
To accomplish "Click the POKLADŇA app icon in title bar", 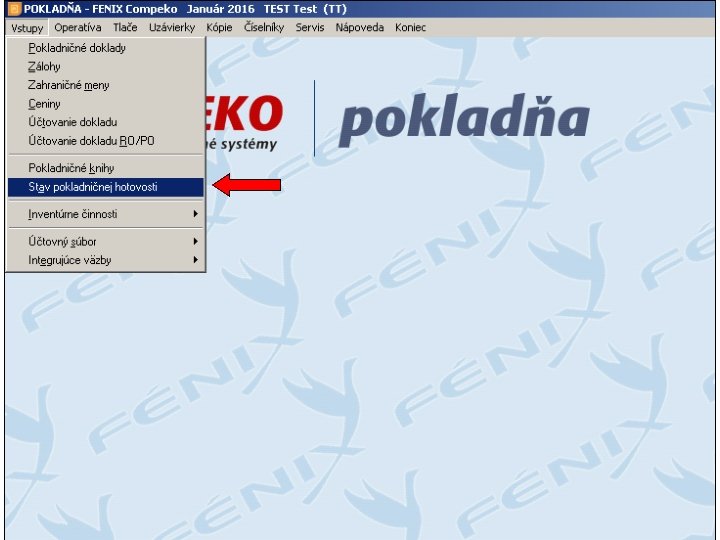I will (15, 9).
